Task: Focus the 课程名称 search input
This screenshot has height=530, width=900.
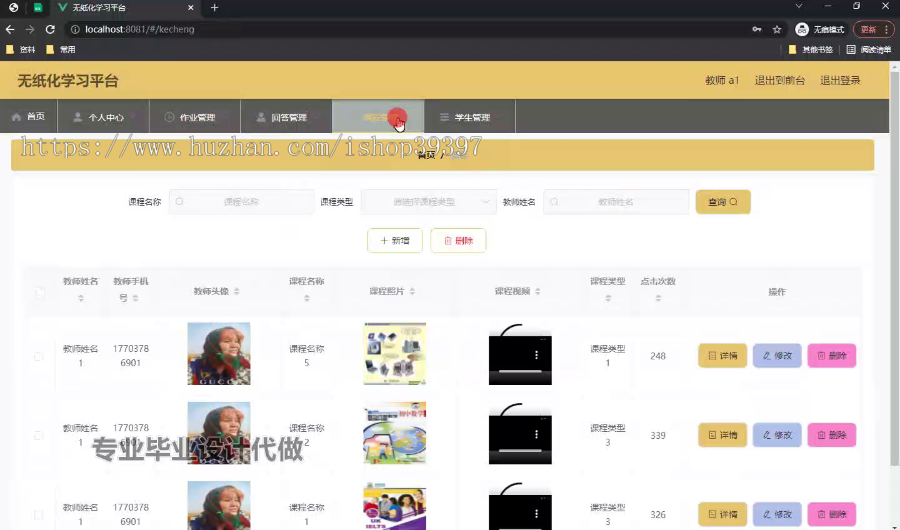Action: [x=242, y=202]
